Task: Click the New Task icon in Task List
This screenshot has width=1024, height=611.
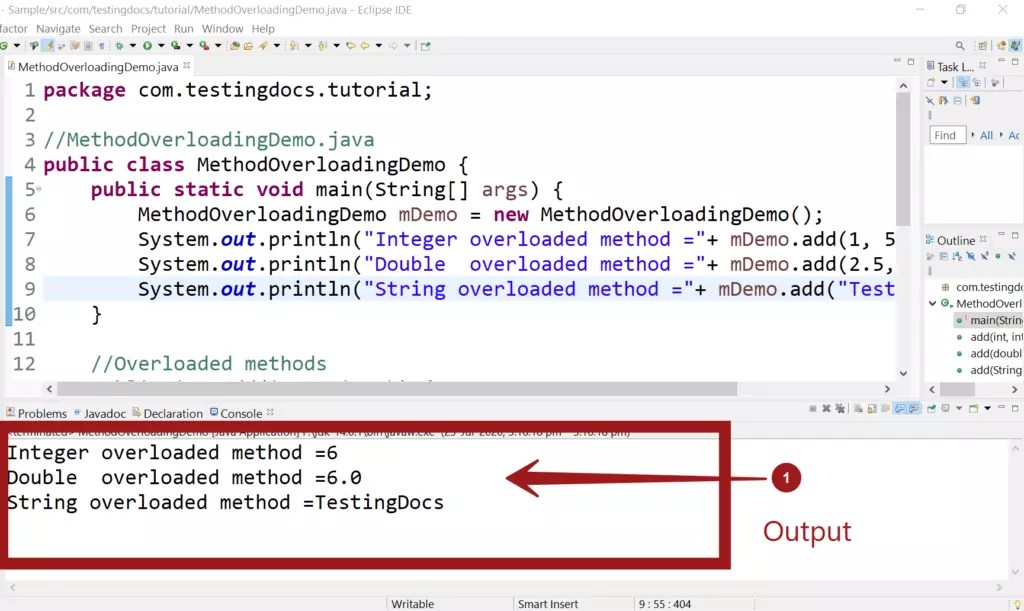Action: pos(931,82)
